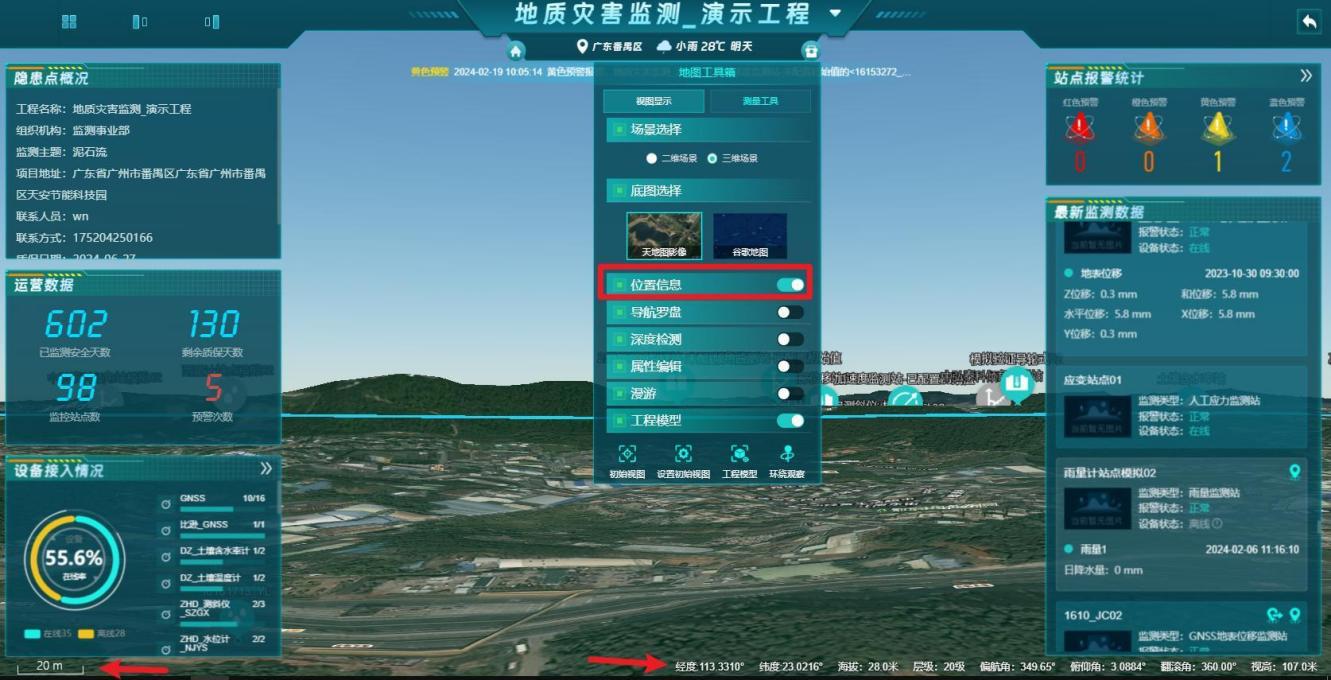Image resolution: width=1331 pixels, height=680 pixels.
Task: Expand the 设备接入情况 panel chevron
Action: [266, 469]
